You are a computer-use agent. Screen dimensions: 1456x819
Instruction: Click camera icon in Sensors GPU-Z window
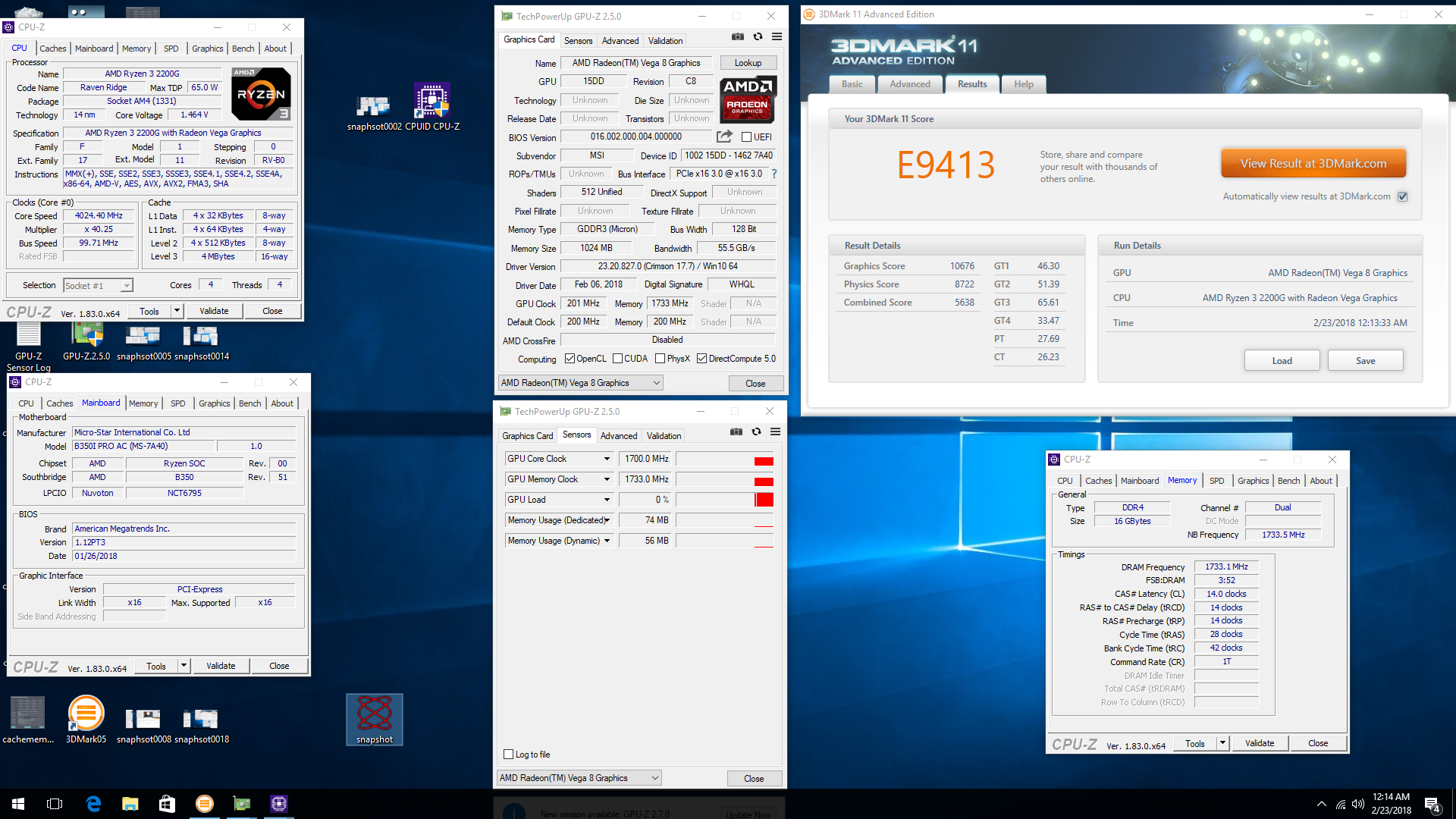pyautogui.click(x=736, y=431)
